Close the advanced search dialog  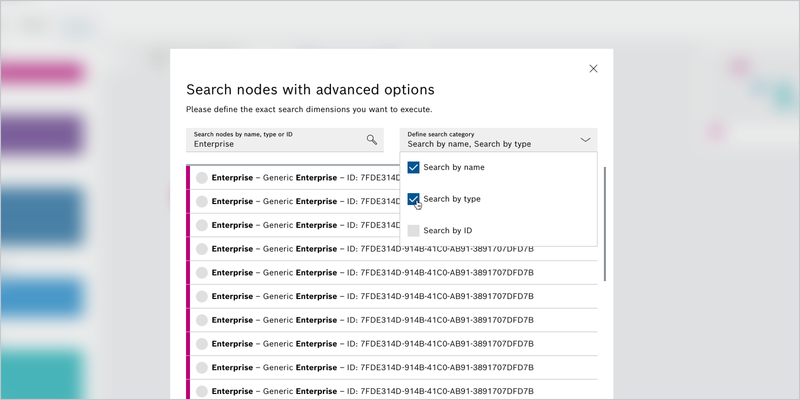pos(593,69)
